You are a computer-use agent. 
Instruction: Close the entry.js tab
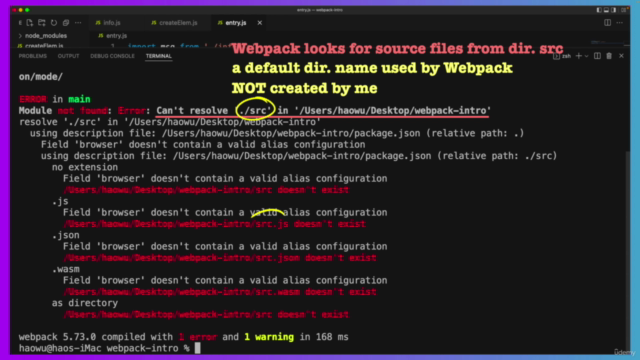click(260, 23)
